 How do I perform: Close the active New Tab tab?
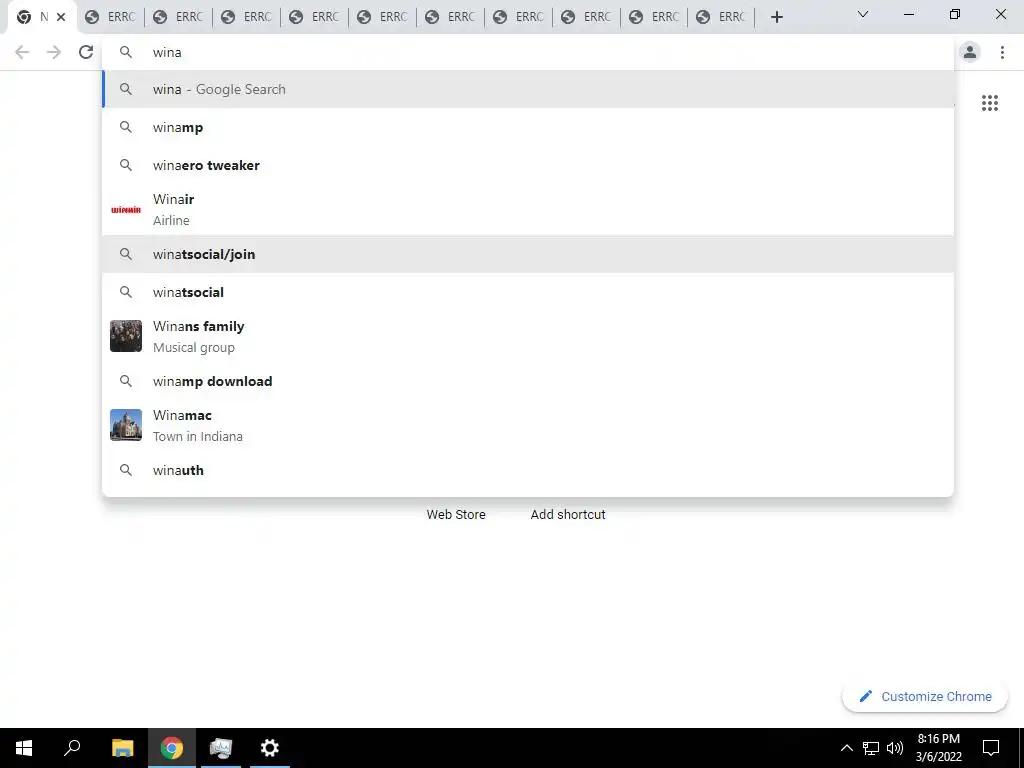click(x=61, y=17)
